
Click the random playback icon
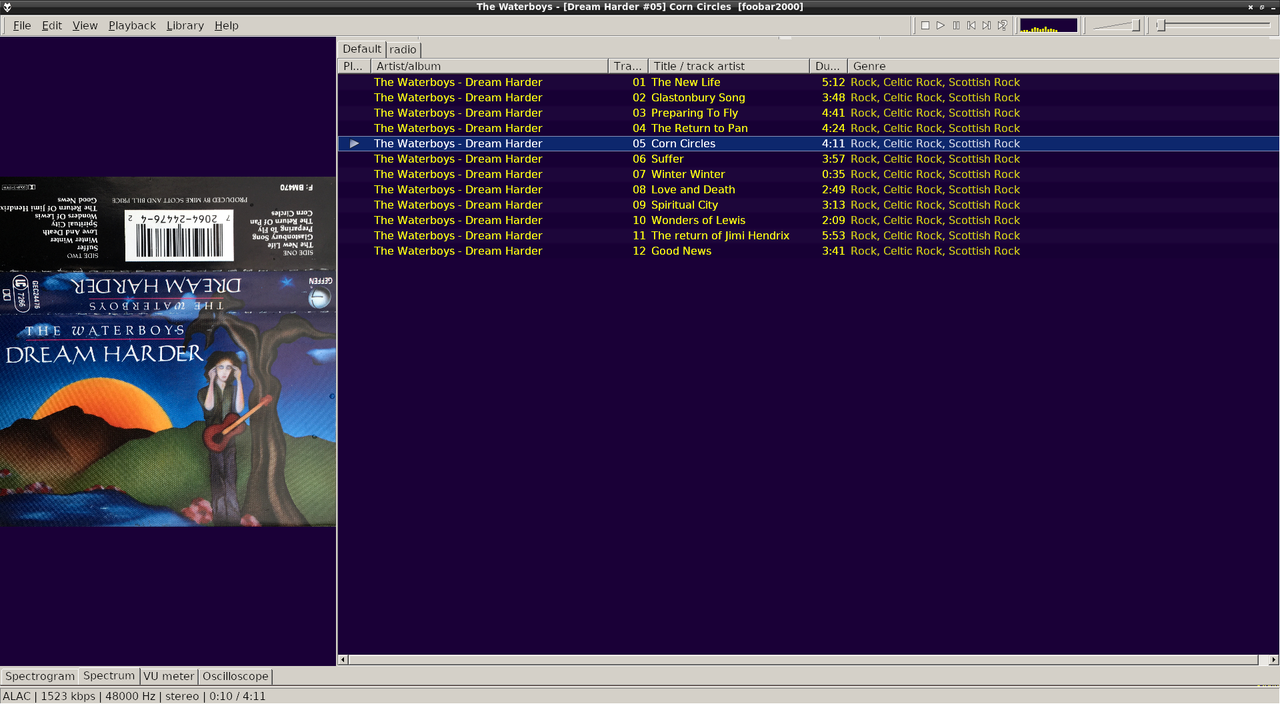[1002, 25]
